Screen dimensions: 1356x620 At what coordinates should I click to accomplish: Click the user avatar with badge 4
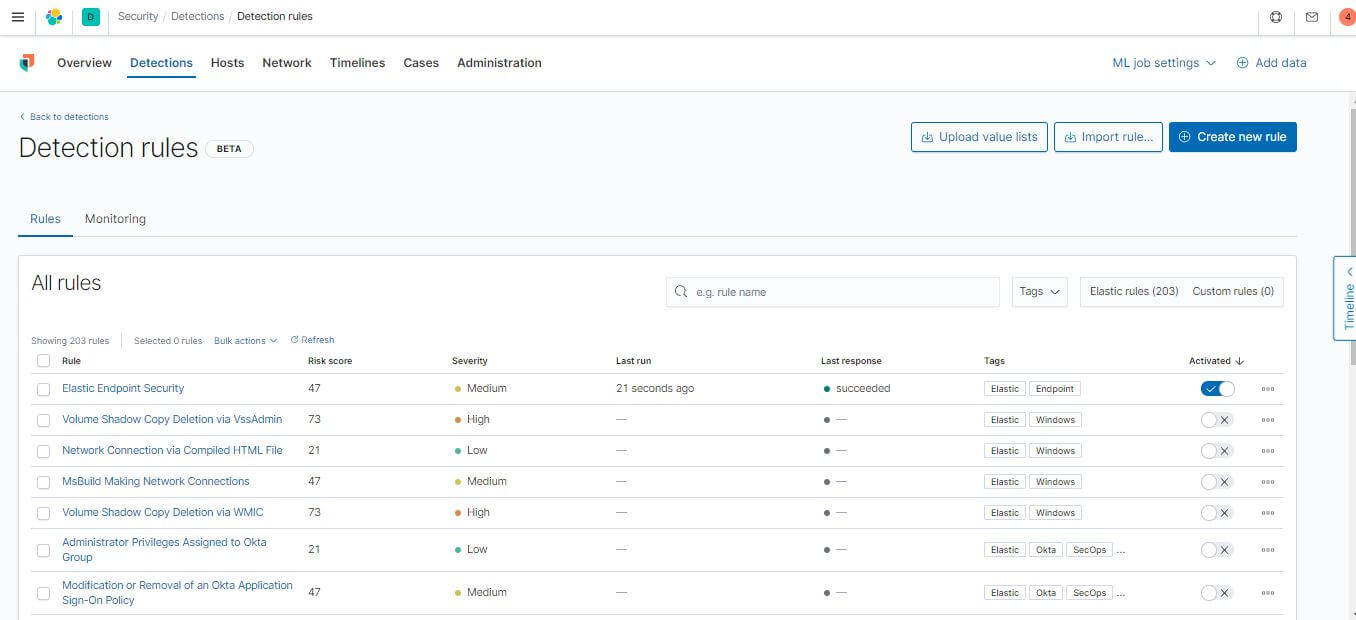(1344, 16)
